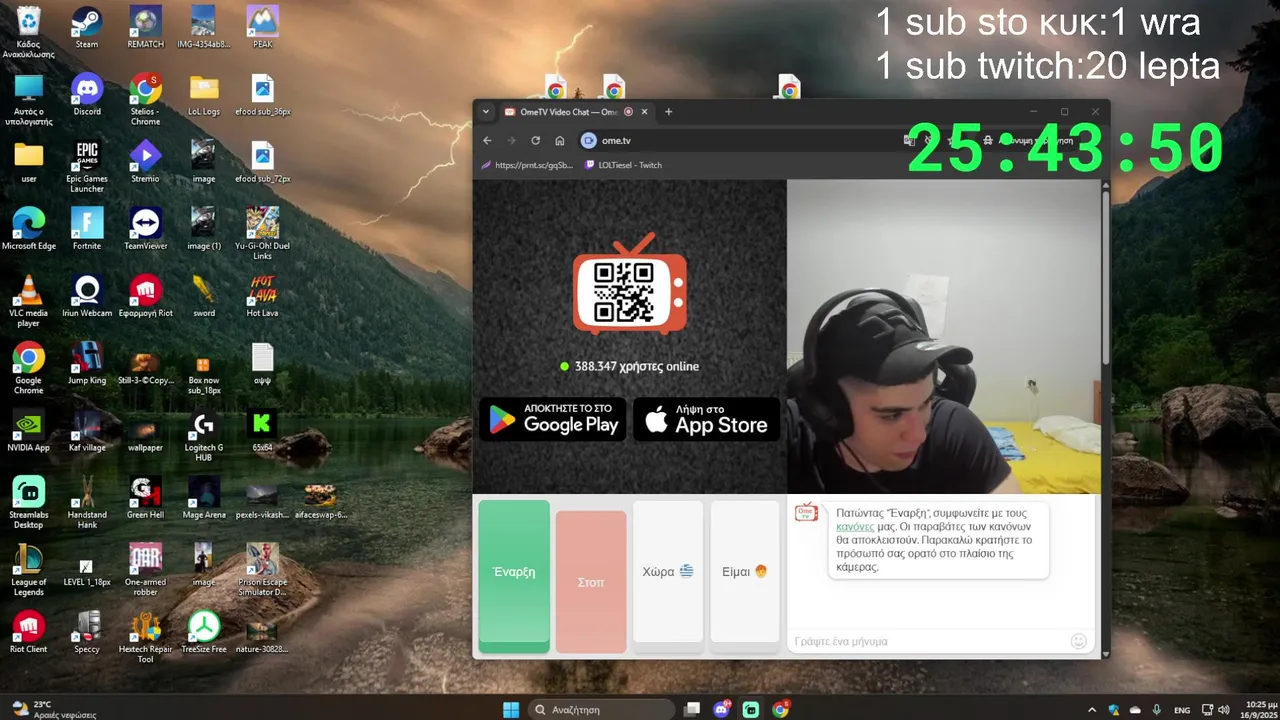Image resolution: width=1280 pixels, height=720 pixels.
Task: Open the Streamlabs Desktop shortcut
Action: (28, 502)
